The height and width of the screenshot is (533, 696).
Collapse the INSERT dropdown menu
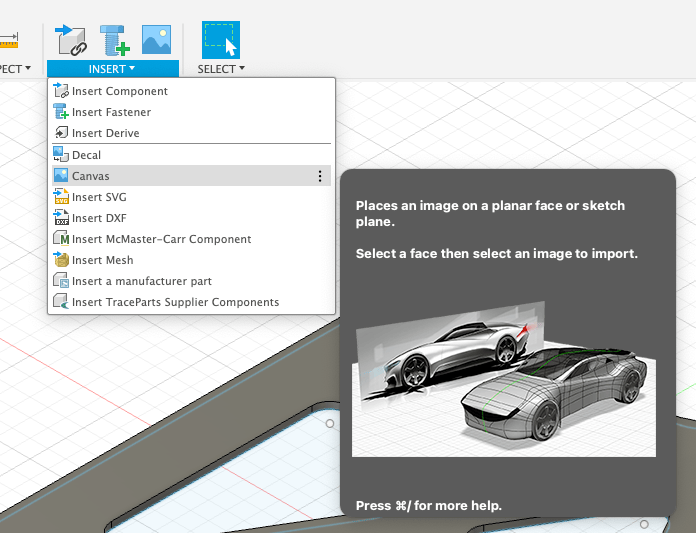pos(112,69)
